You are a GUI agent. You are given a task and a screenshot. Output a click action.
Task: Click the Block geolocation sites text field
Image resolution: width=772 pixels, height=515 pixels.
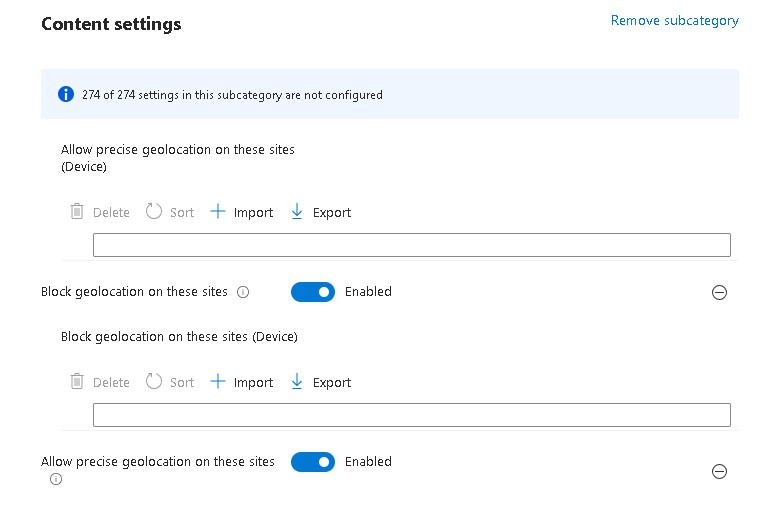411,415
